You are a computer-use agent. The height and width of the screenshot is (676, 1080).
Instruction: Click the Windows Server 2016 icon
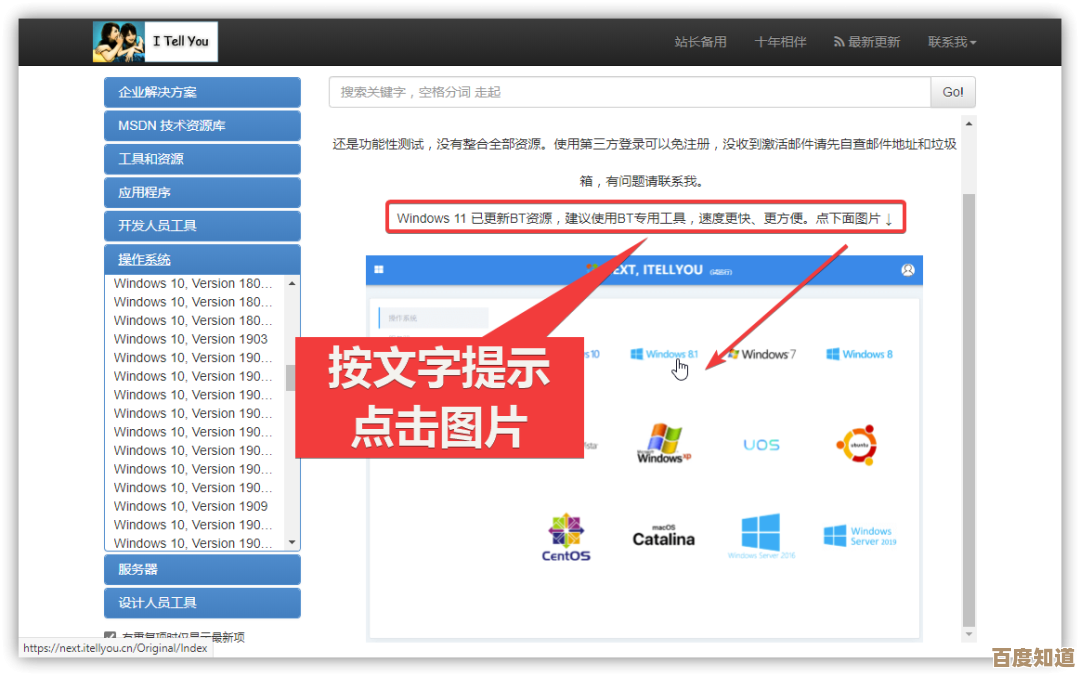pyautogui.click(x=761, y=535)
